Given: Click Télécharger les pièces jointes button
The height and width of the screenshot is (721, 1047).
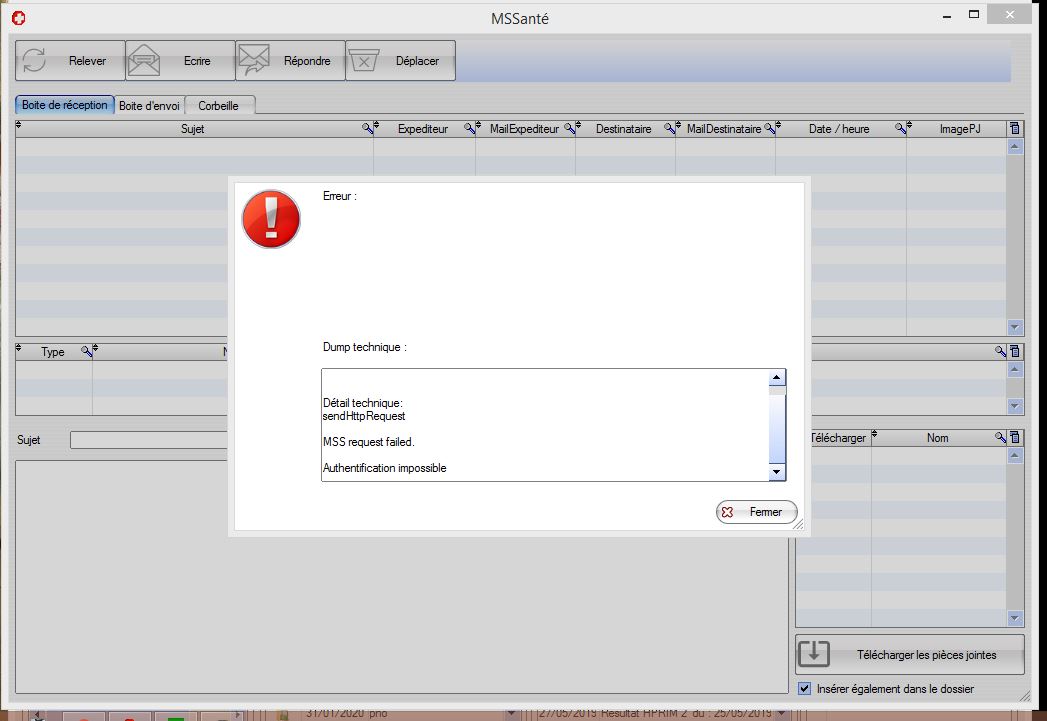Looking at the screenshot, I should (x=909, y=655).
